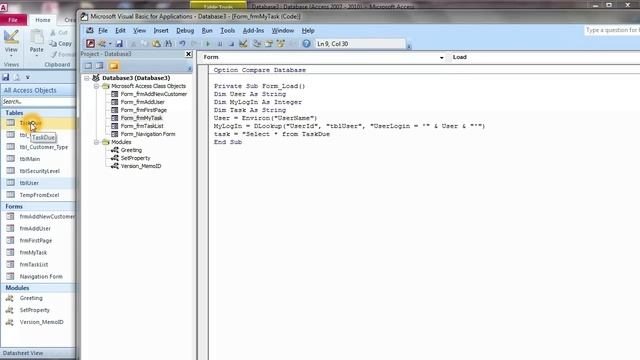The height and width of the screenshot is (360, 640).
Task: Click the Access Home ribbon tab
Action: tap(42, 20)
